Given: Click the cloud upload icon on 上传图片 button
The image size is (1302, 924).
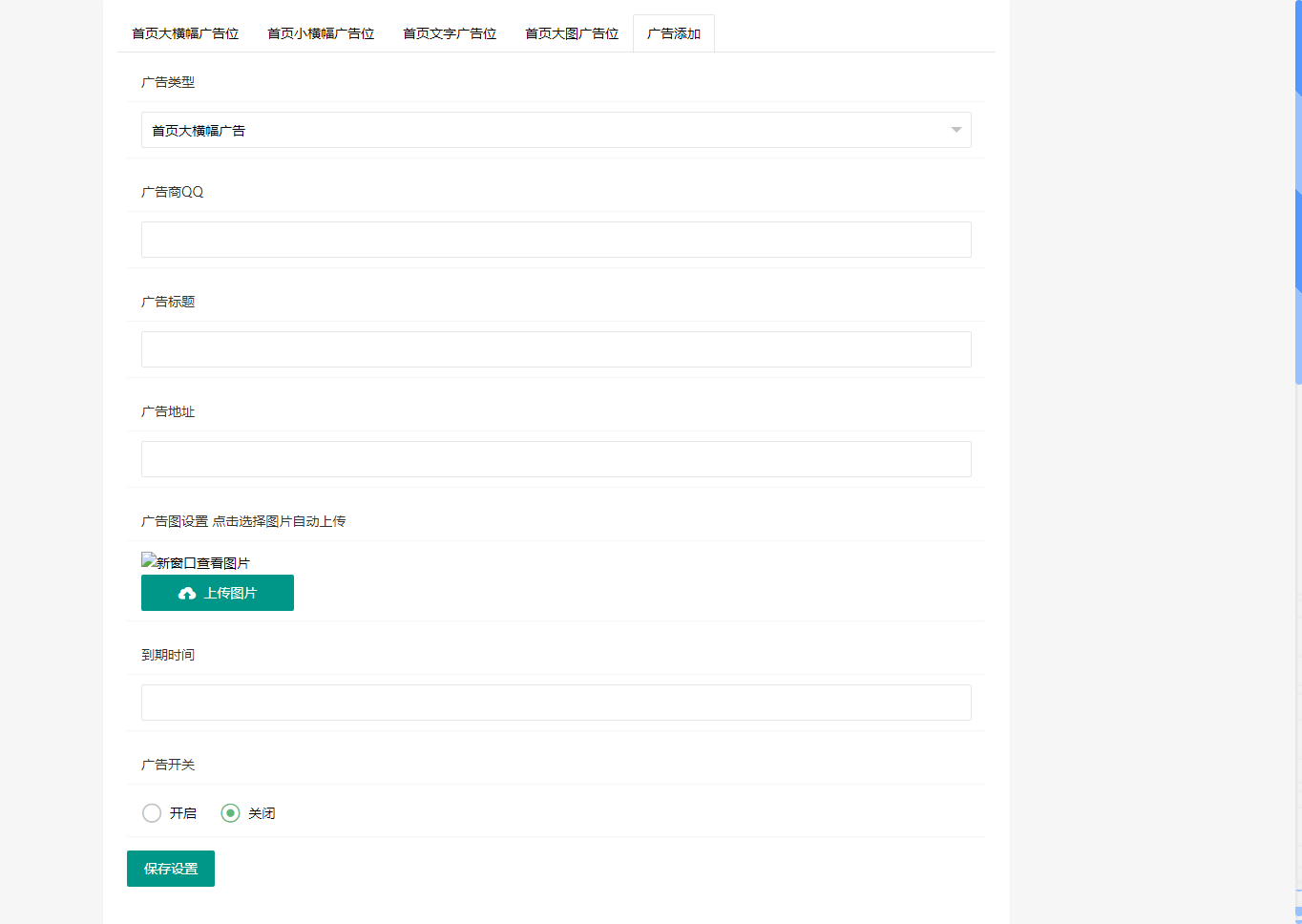Looking at the screenshot, I should (x=187, y=593).
